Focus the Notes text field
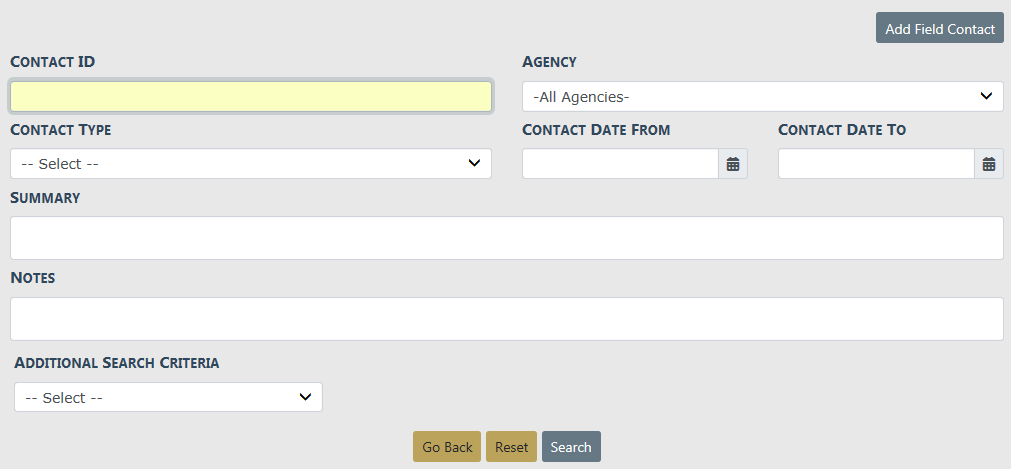Viewport: 1011px width, 469px height. [x=506, y=319]
